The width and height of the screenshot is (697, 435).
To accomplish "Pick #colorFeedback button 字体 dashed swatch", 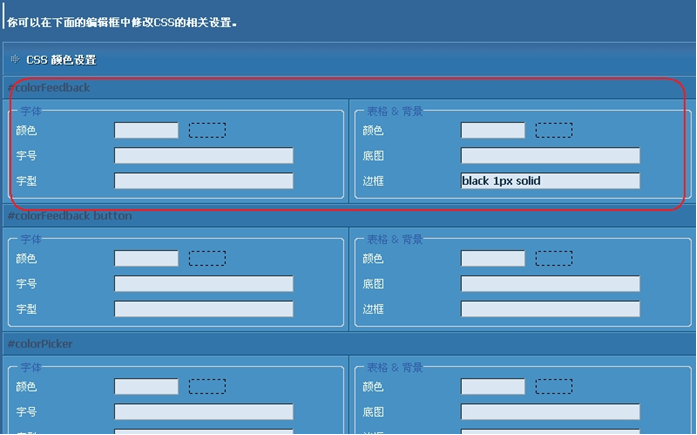I will pos(207,258).
